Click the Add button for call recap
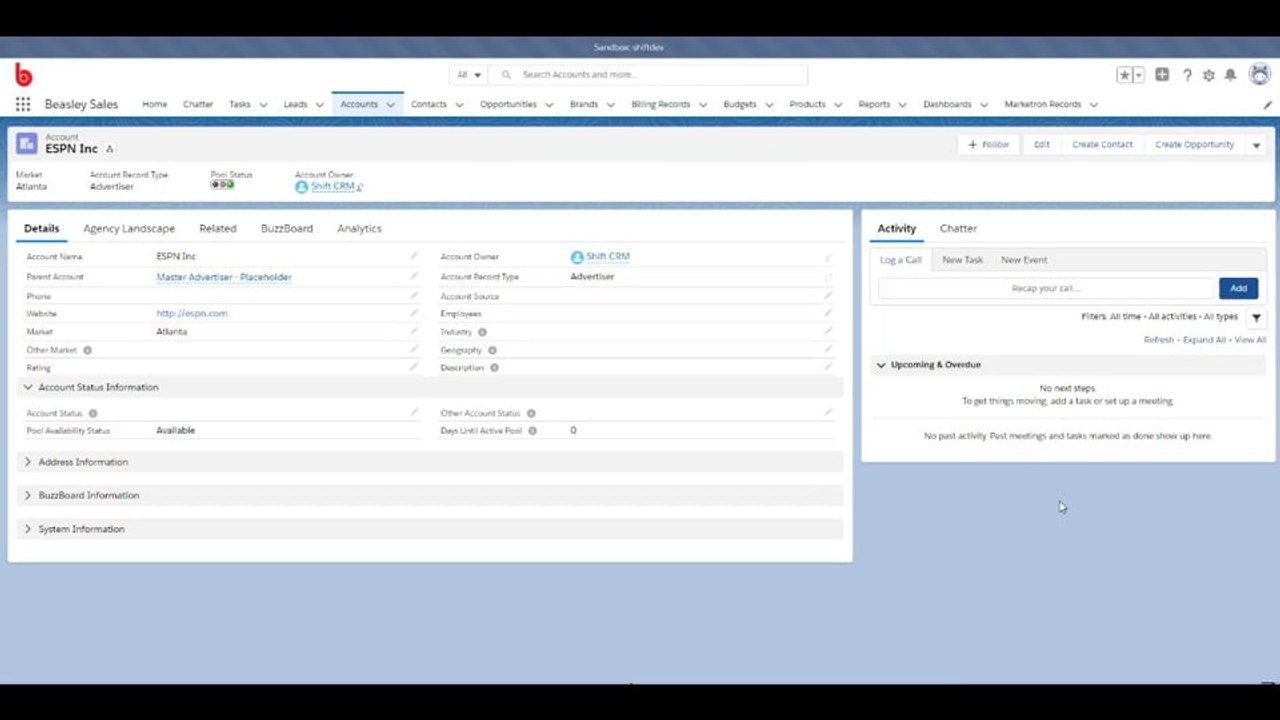This screenshot has height=720, width=1280. 1238,288
